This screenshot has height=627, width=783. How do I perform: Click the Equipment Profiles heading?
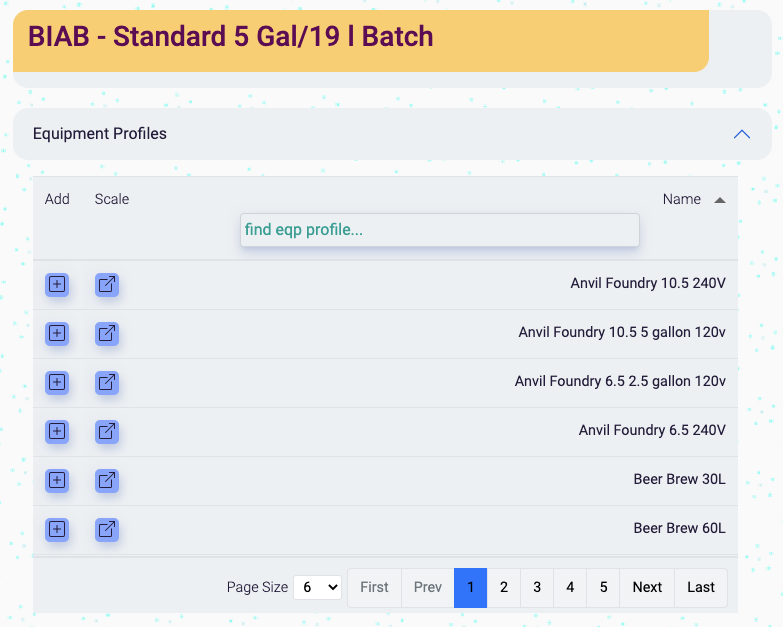[100, 134]
